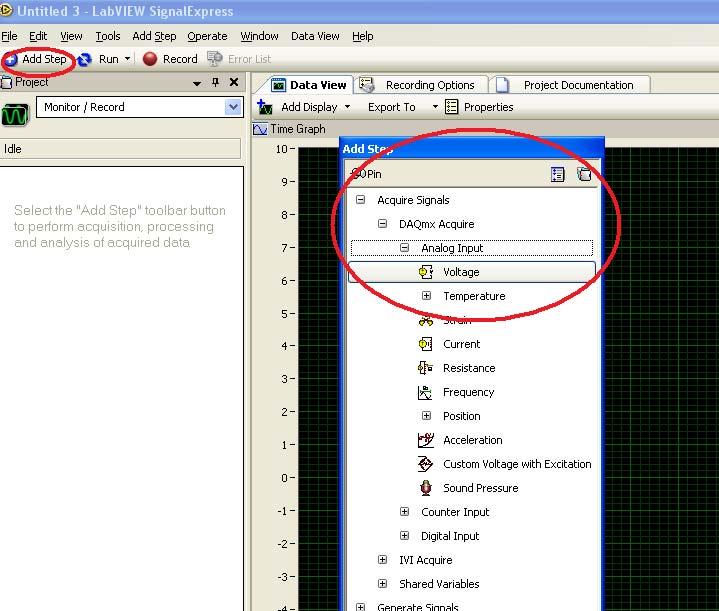This screenshot has height=611, width=719.
Task: Pin the Project panel
Action: point(216,83)
